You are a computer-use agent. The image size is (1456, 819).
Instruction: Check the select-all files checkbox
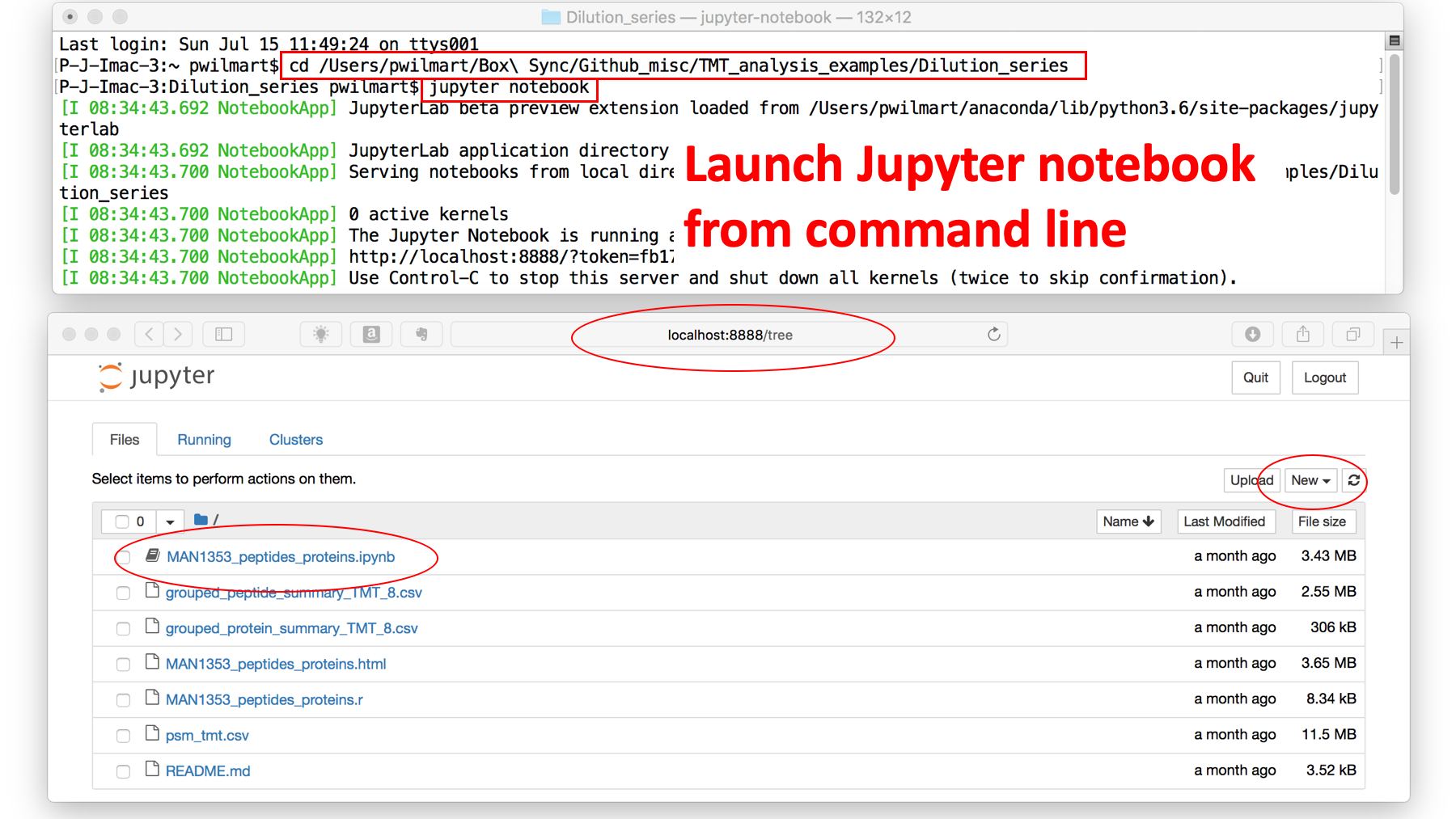(x=122, y=521)
